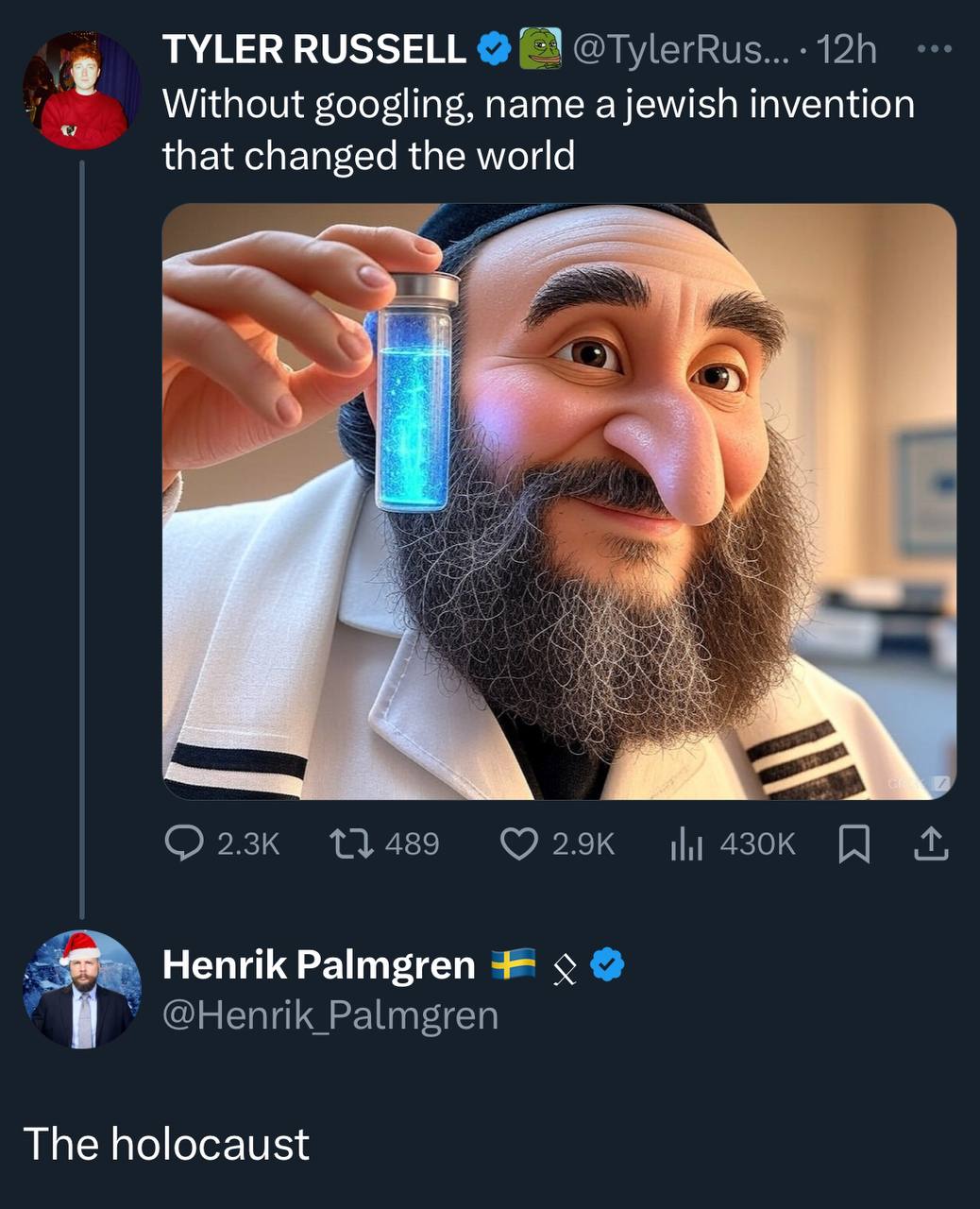The image size is (980, 1209).
Task: Open Tyler Russell's profile avatar
Action: [81, 92]
